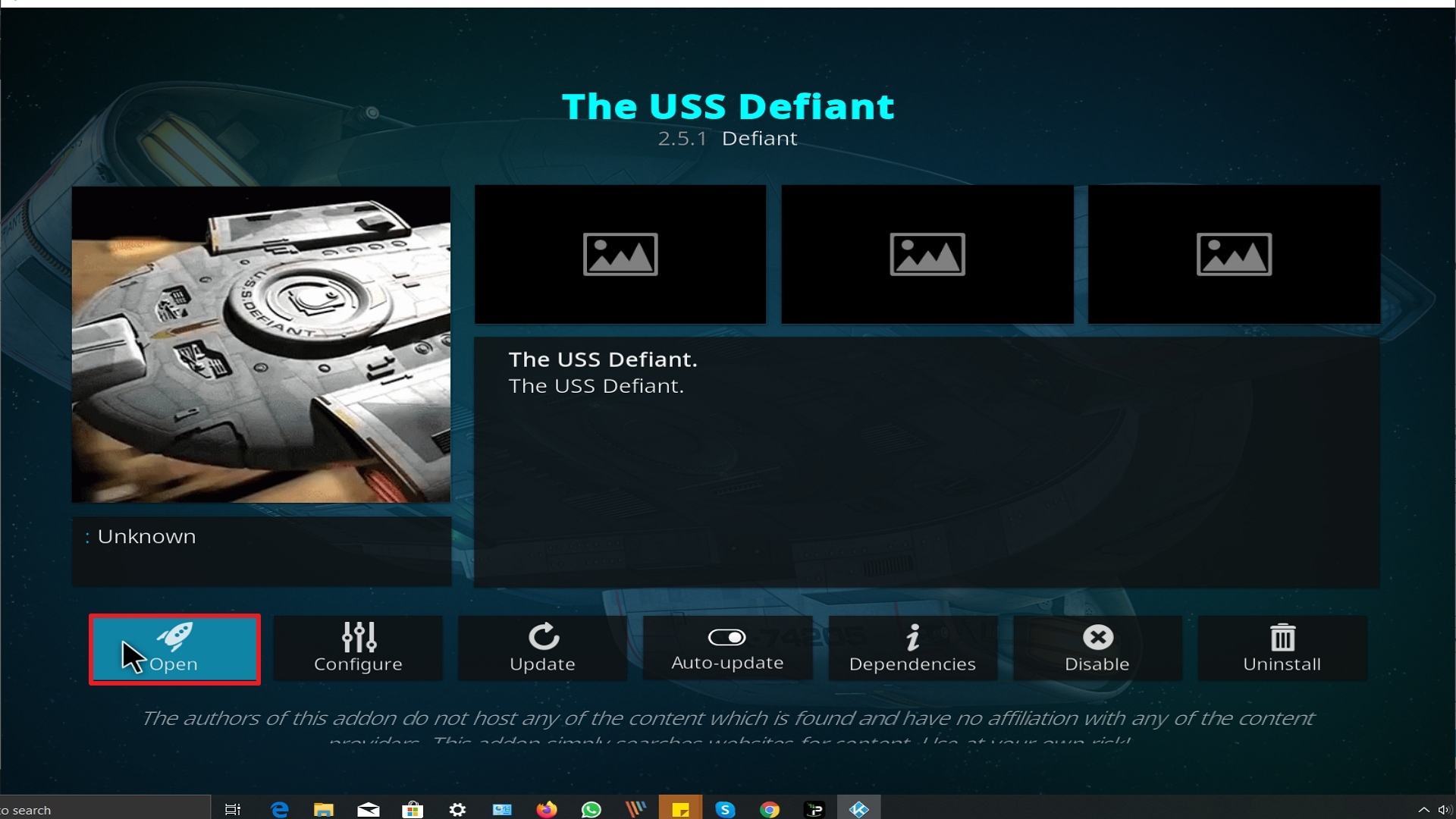Image resolution: width=1456 pixels, height=819 pixels.
Task: Launch Microsoft Edge from the taskbar
Action: pyautogui.click(x=280, y=809)
